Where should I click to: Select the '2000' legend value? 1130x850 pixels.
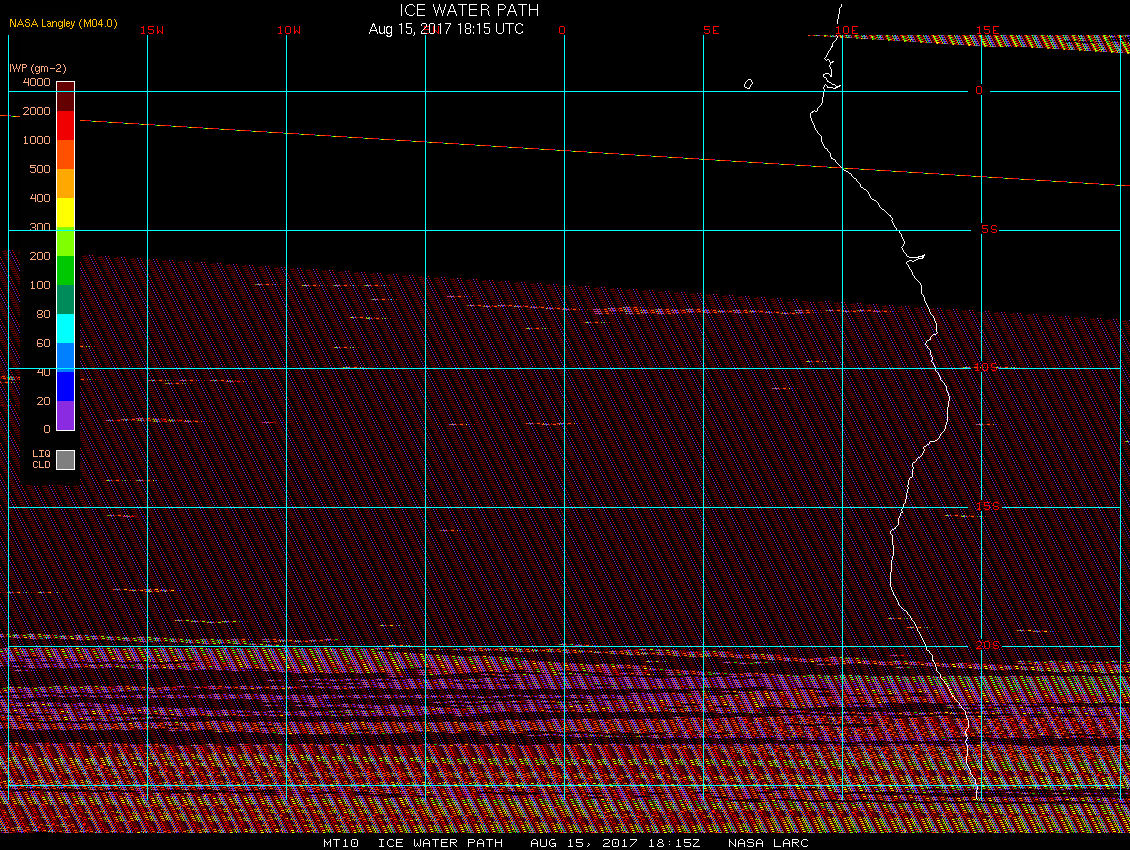click(37, 111)
